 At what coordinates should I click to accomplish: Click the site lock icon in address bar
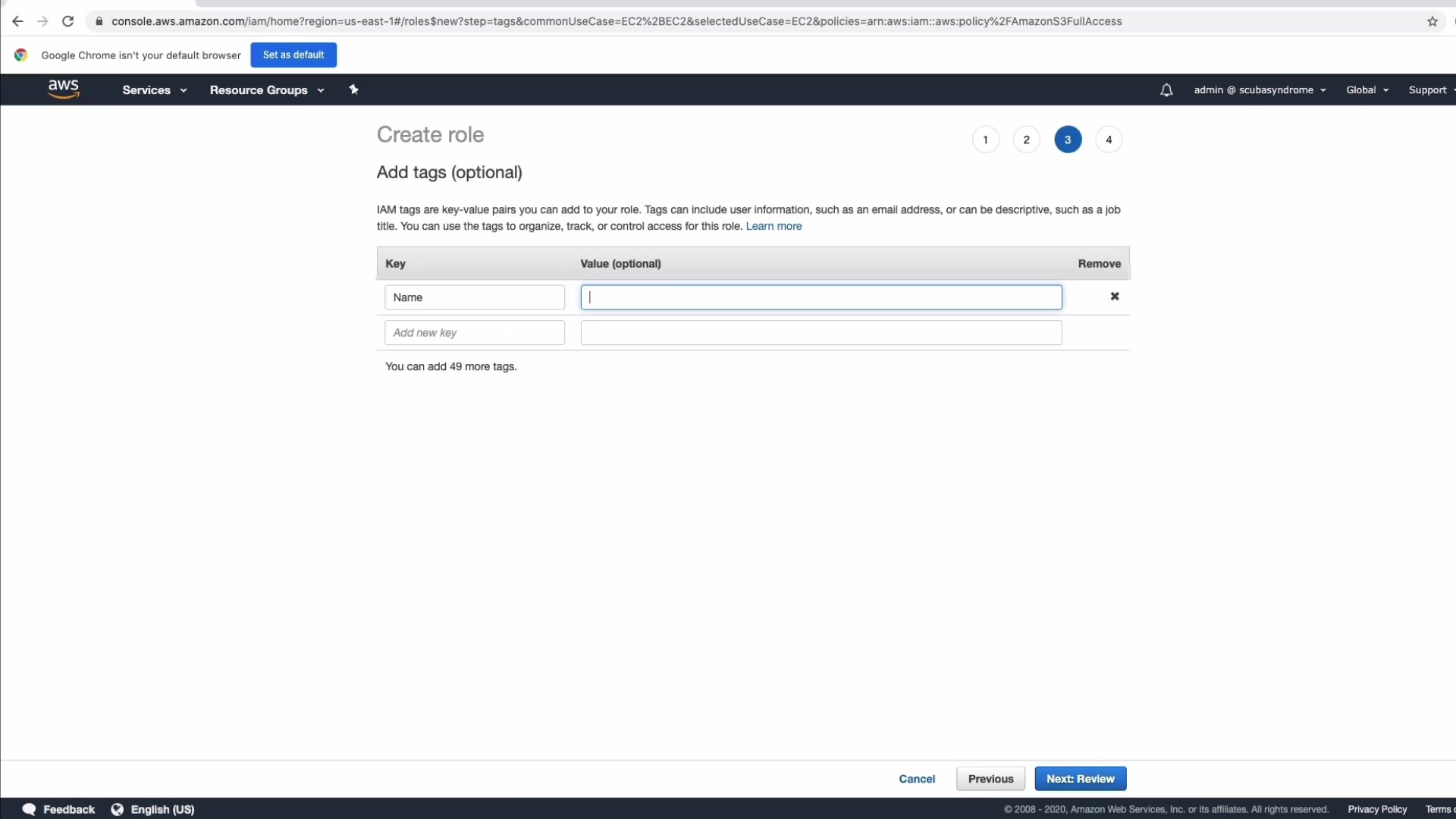(x=99, y=21)
